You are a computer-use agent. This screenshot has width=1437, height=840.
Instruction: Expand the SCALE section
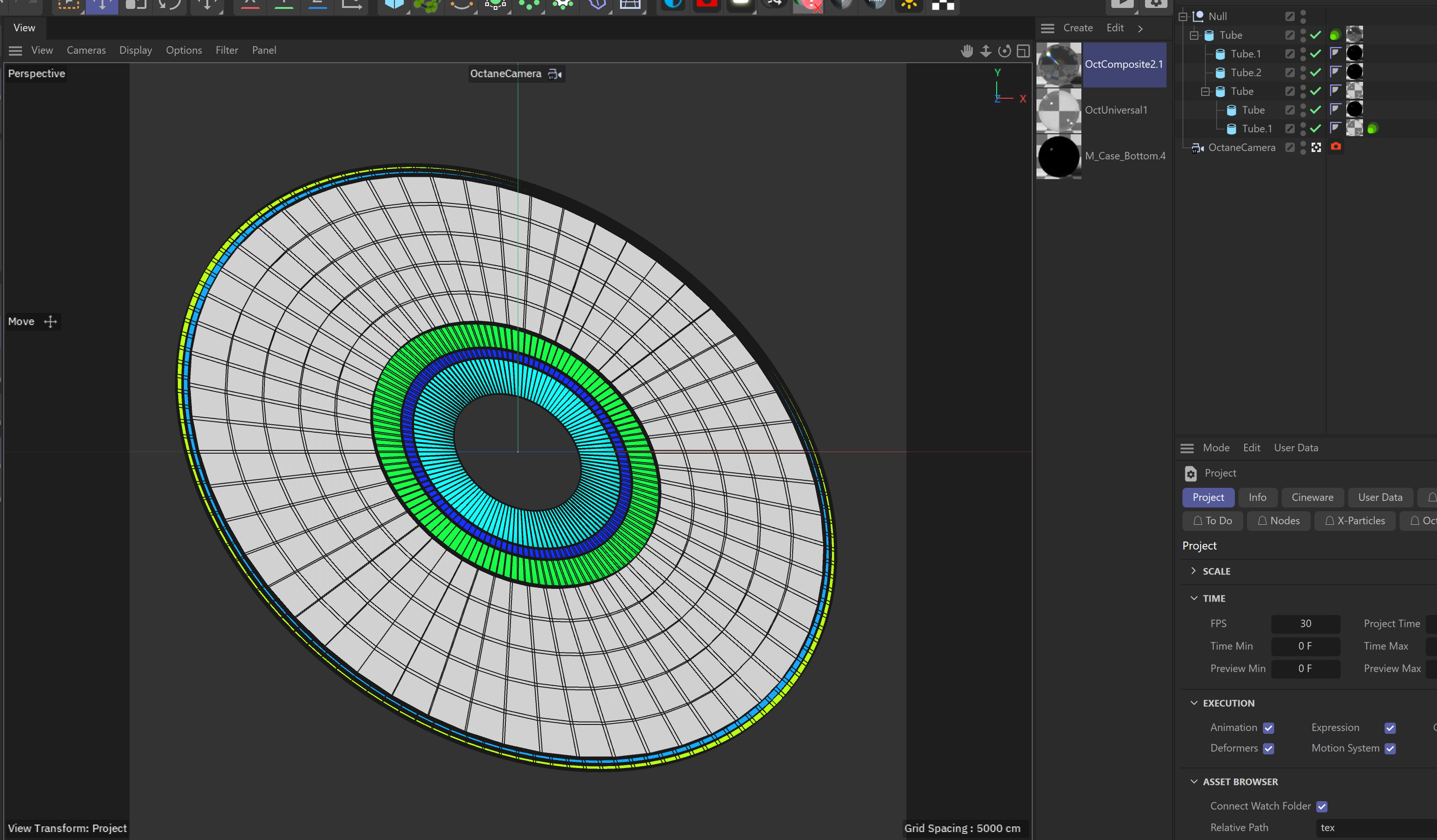click(1194, 571)
